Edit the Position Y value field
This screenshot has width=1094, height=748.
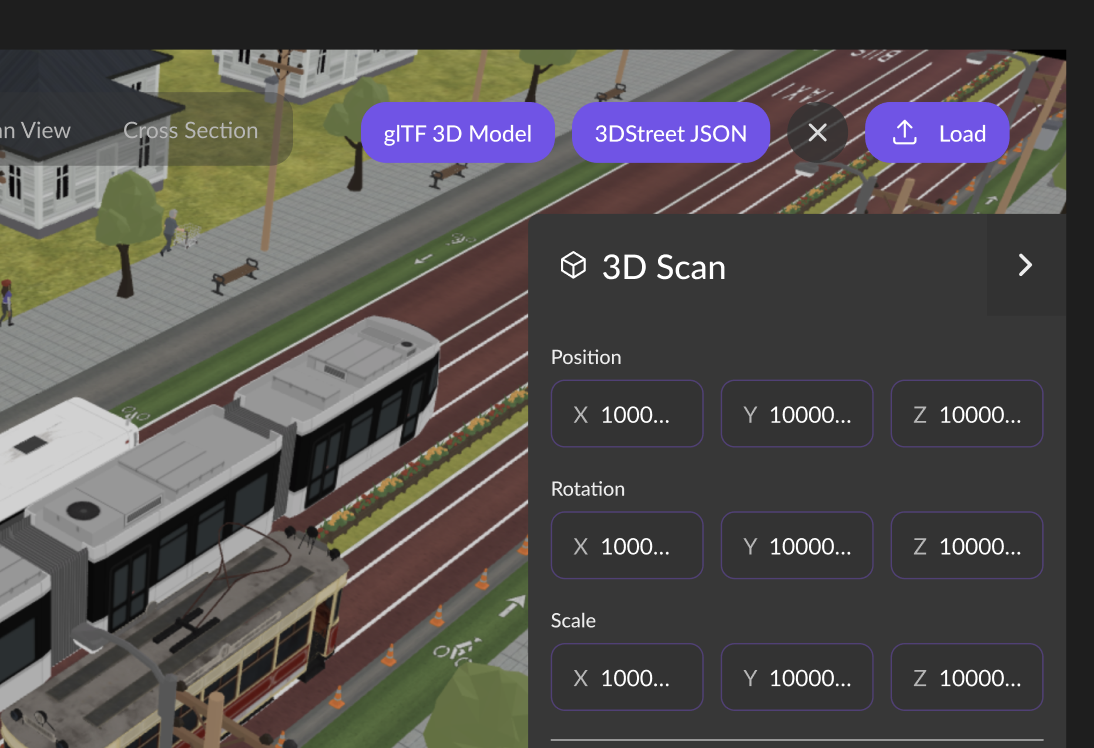(796, 413)
